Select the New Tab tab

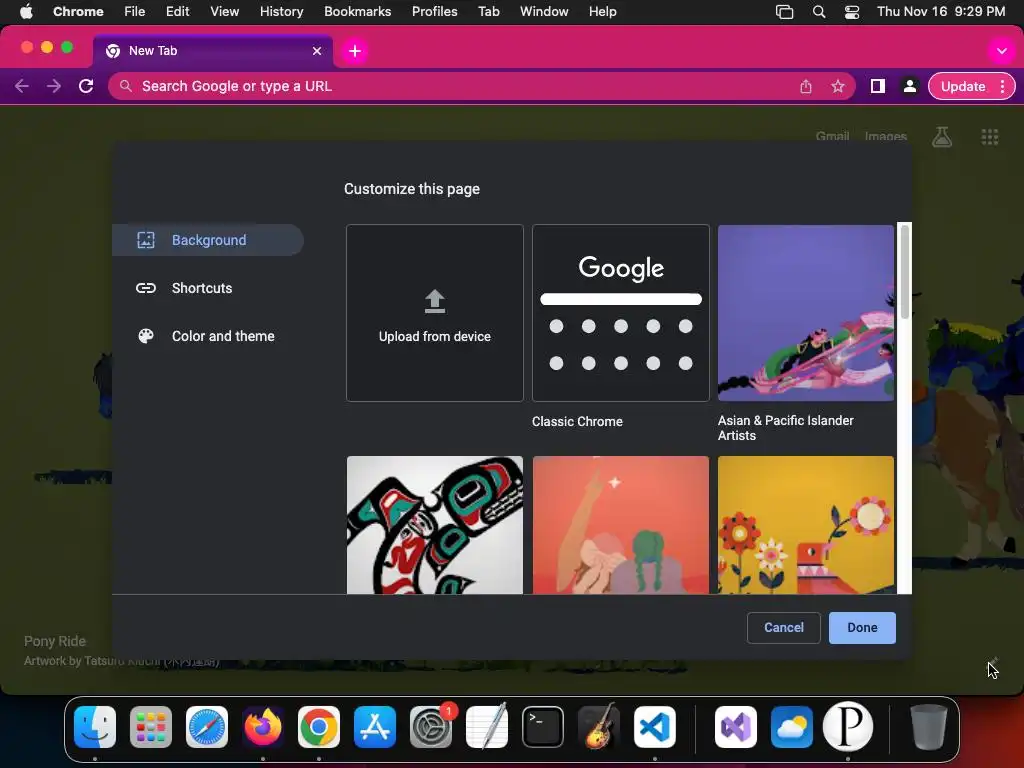click(x=213, y=51)
